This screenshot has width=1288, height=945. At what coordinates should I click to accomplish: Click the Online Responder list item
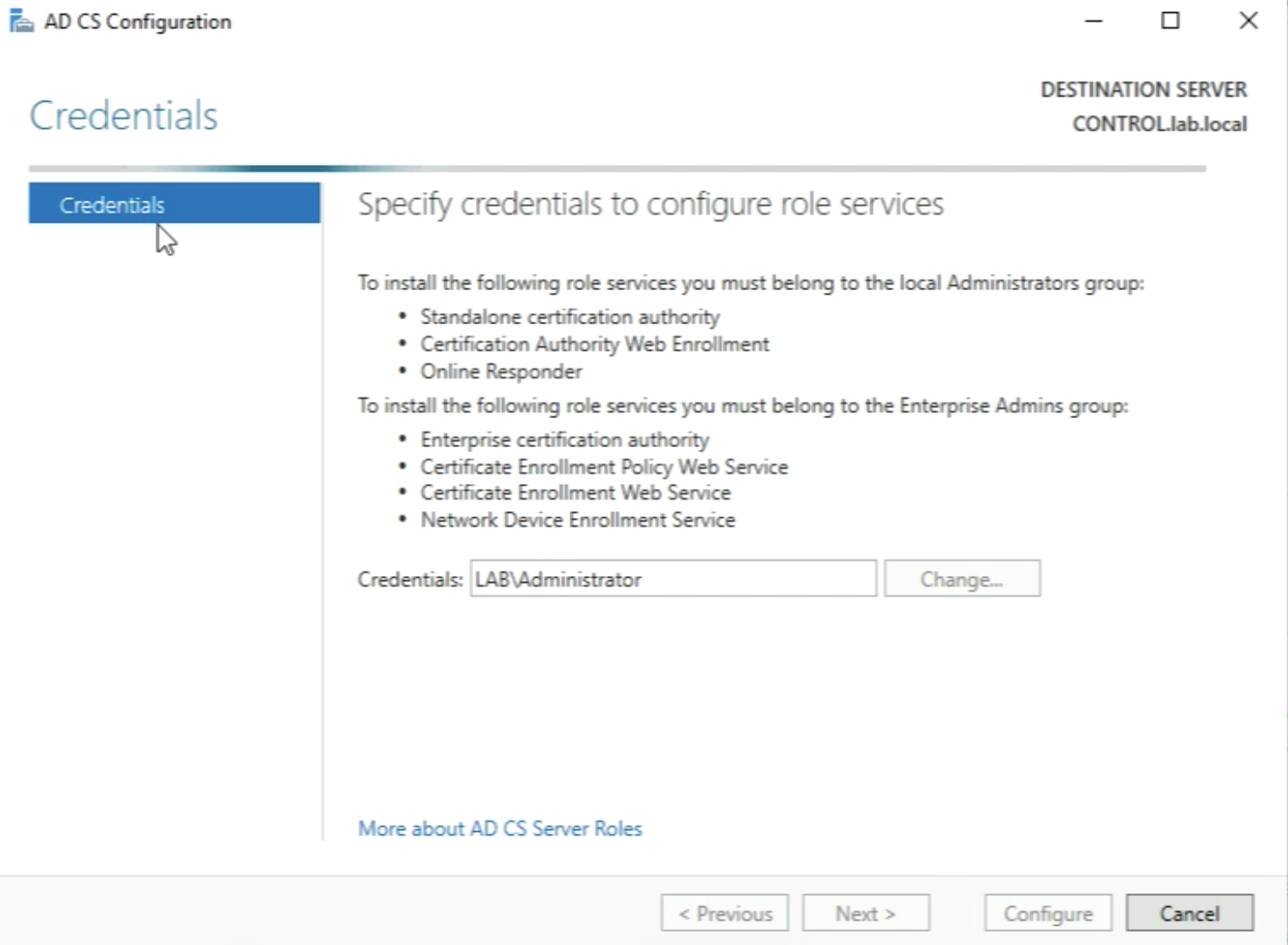point(500,372)
